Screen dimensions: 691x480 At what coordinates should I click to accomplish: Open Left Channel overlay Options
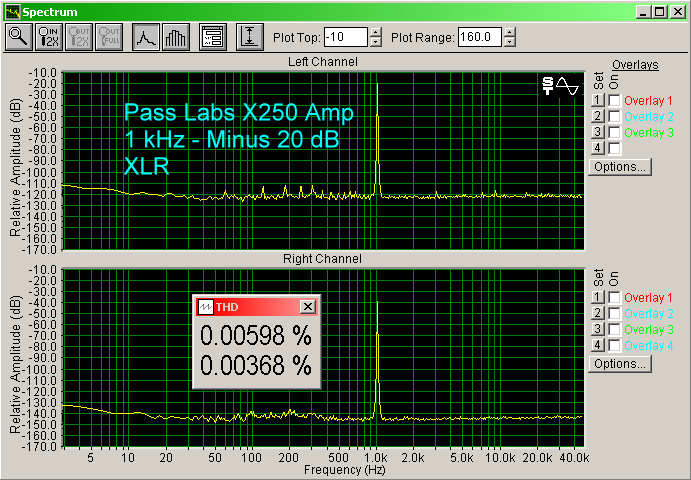click(620, 167)
